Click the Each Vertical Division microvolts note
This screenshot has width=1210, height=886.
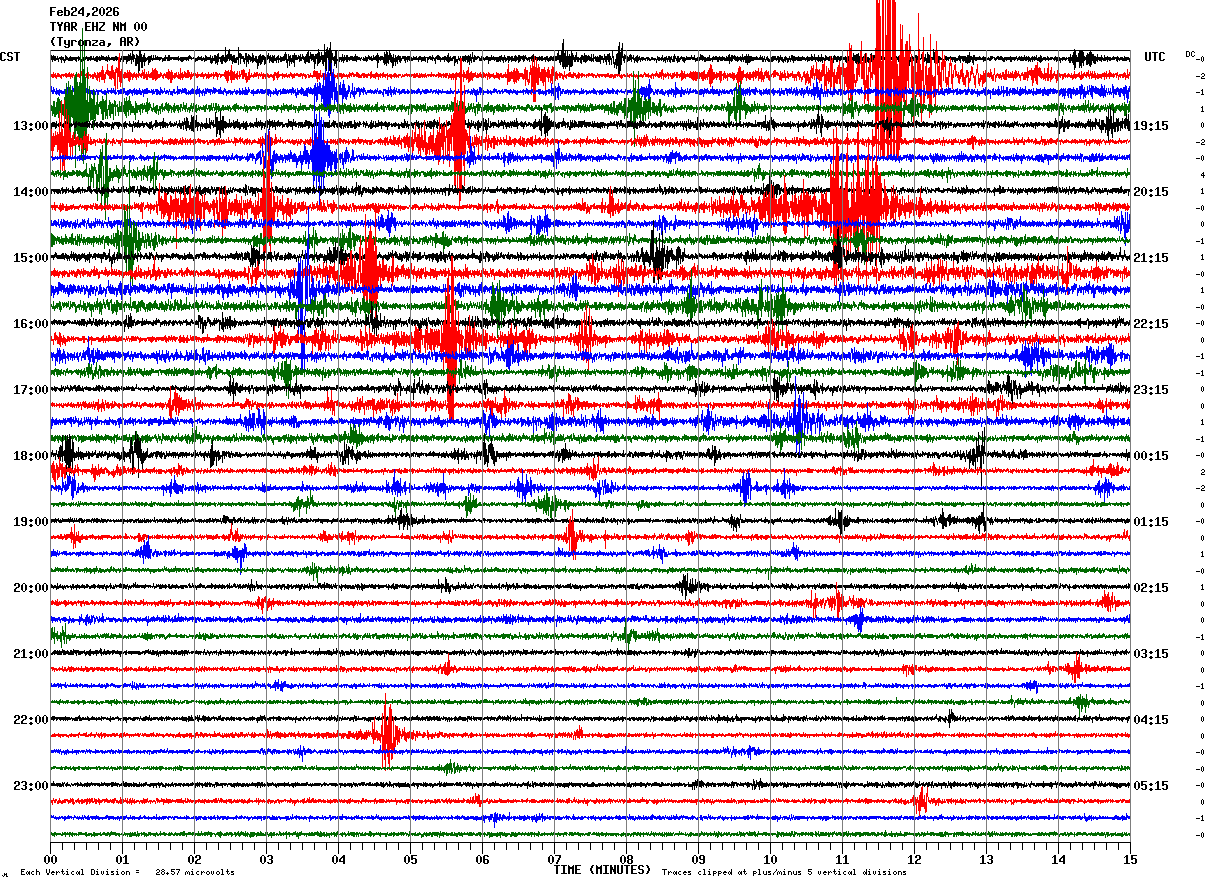coord(127,872)
